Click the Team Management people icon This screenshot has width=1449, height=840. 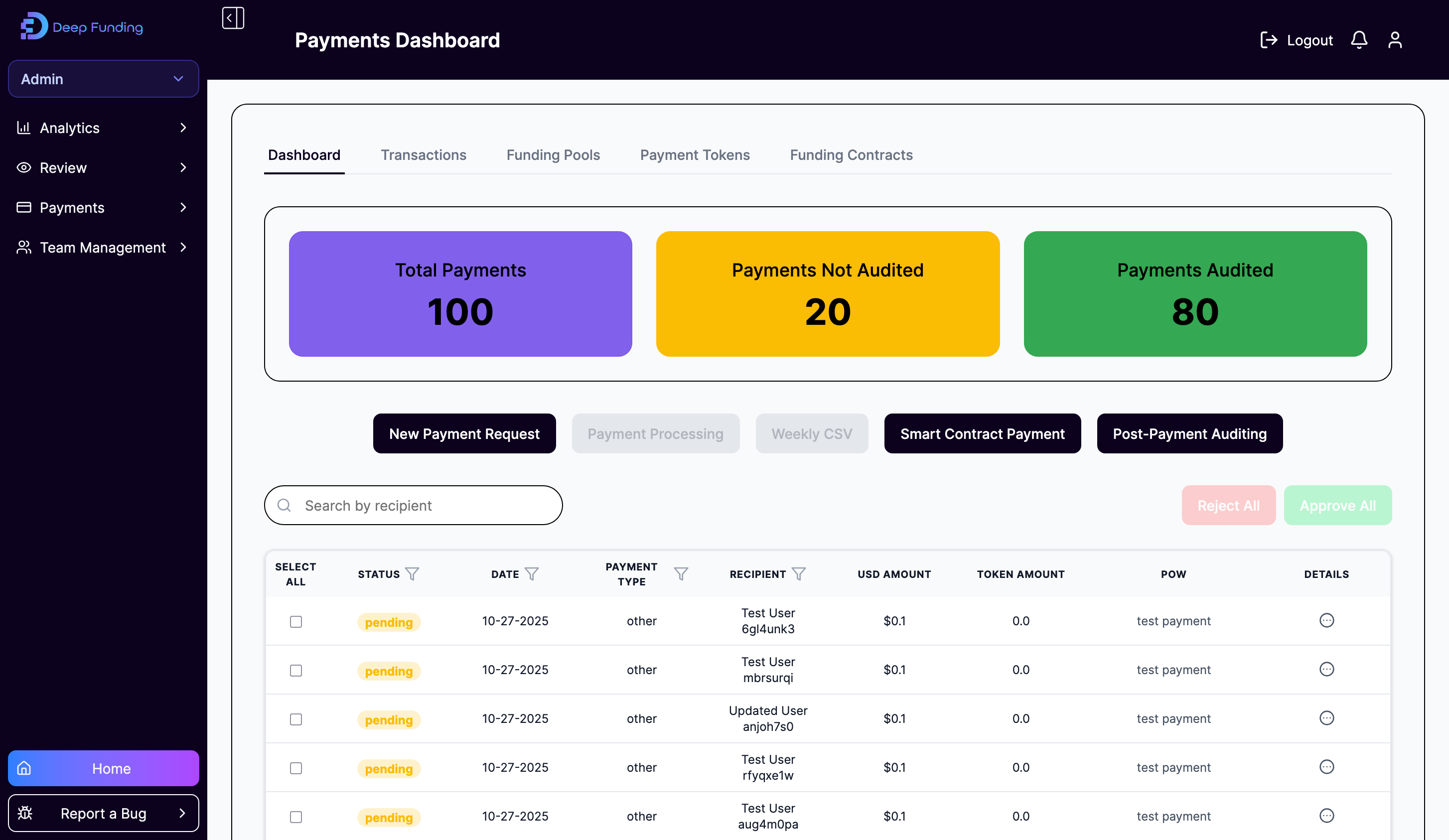(23, 247)
